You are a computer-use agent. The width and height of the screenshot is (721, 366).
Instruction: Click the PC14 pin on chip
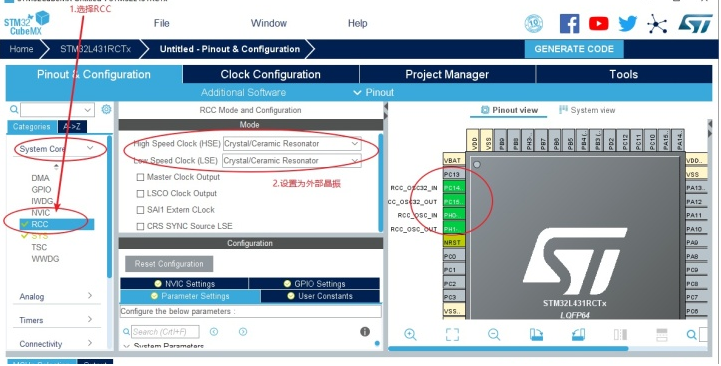point(454,188)
